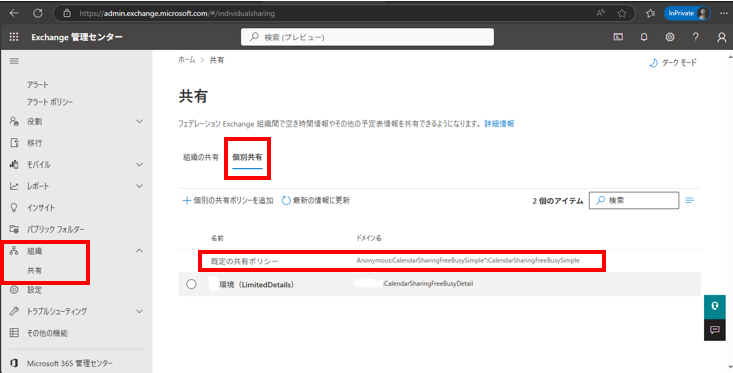Click the list search 検索 field
733x373 pixels.
coord(634,201)
